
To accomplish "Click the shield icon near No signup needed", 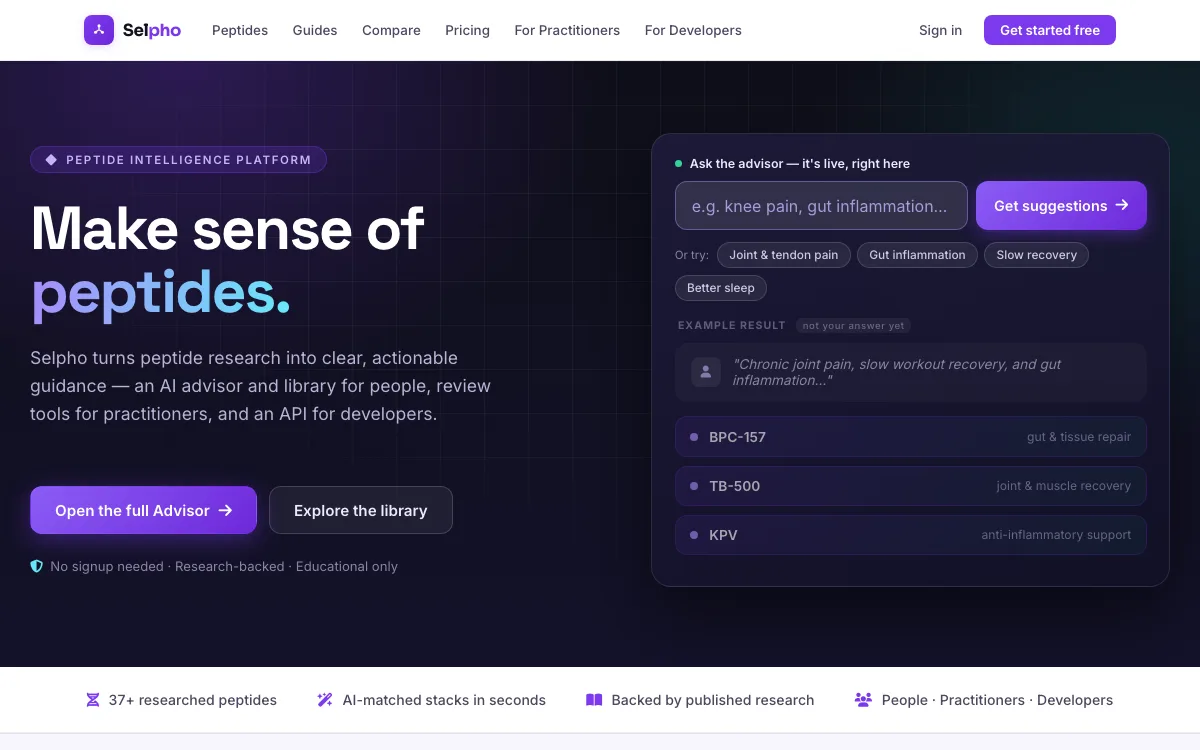I will pyautogui.click(x=37, y=566).
